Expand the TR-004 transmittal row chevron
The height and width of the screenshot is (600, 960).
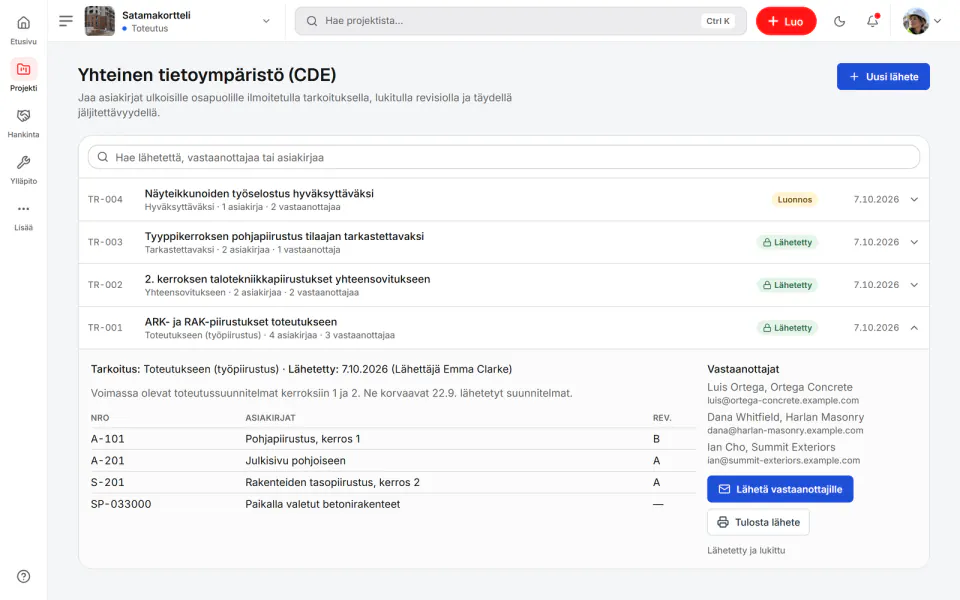point(914,200)
